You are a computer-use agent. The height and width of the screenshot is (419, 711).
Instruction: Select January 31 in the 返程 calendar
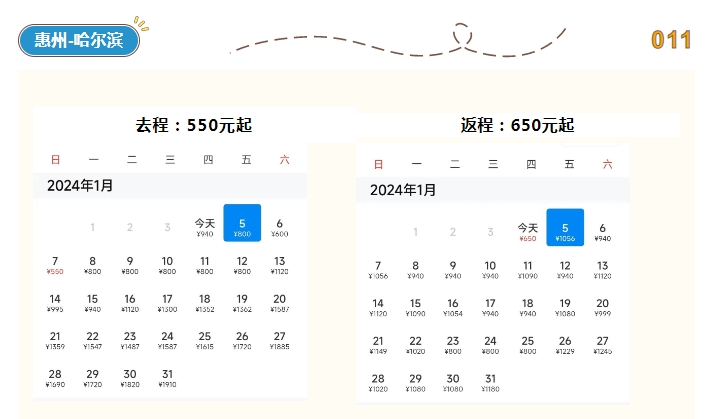(490, 382)
